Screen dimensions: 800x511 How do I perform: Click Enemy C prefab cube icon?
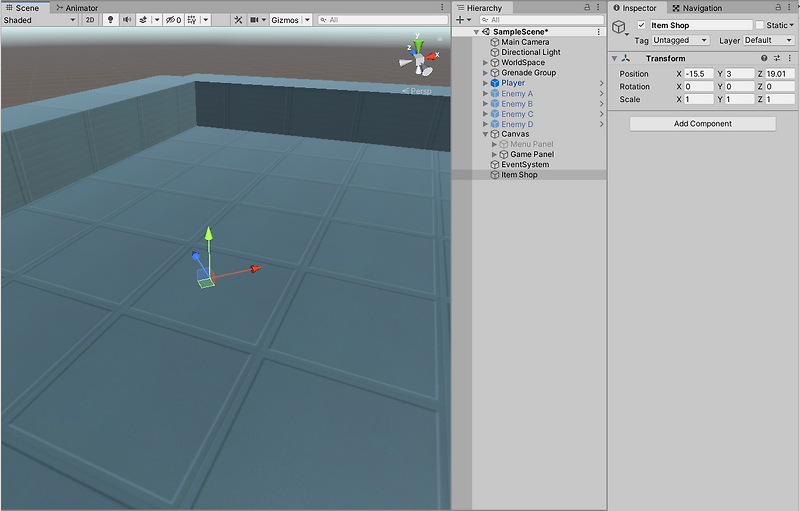pyautogui.click(x=494, y=114)
